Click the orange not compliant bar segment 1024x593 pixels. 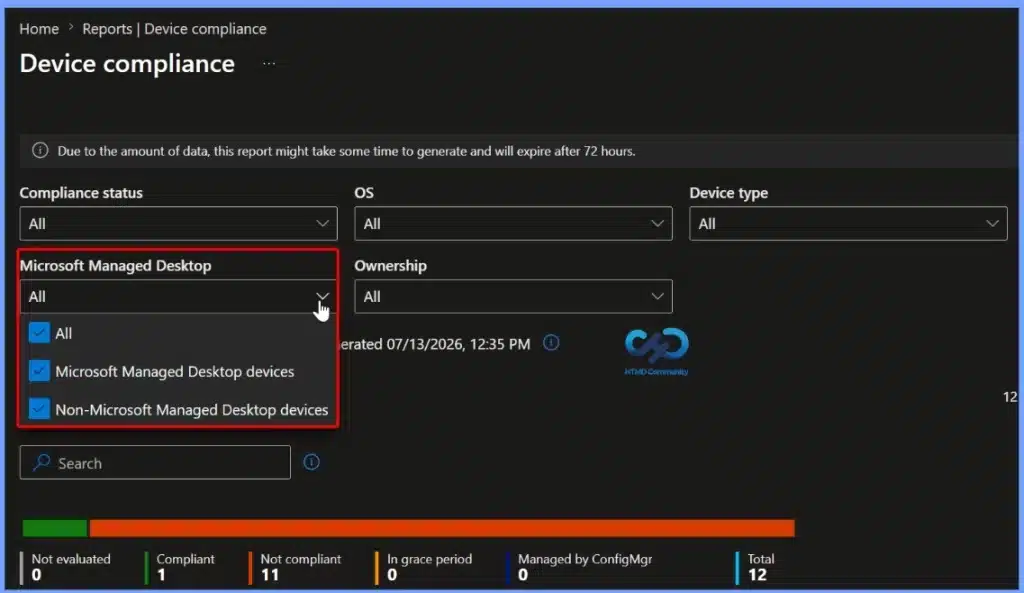442,528
